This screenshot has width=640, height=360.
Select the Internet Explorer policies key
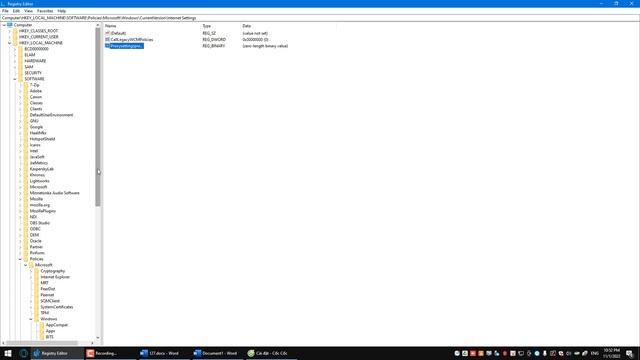55,277
